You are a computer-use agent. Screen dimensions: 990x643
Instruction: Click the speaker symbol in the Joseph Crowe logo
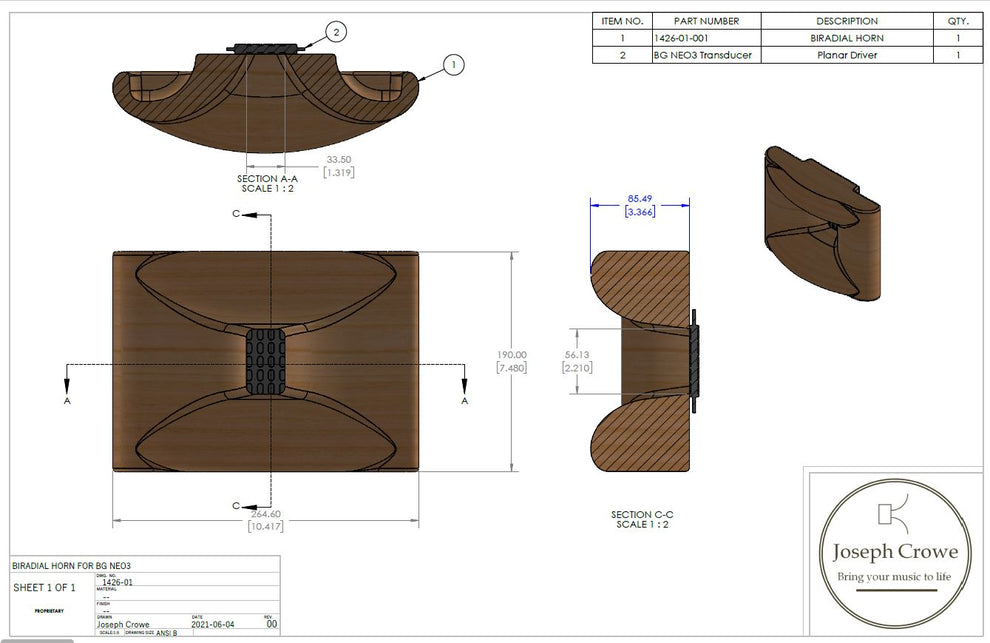coord(884,514)
